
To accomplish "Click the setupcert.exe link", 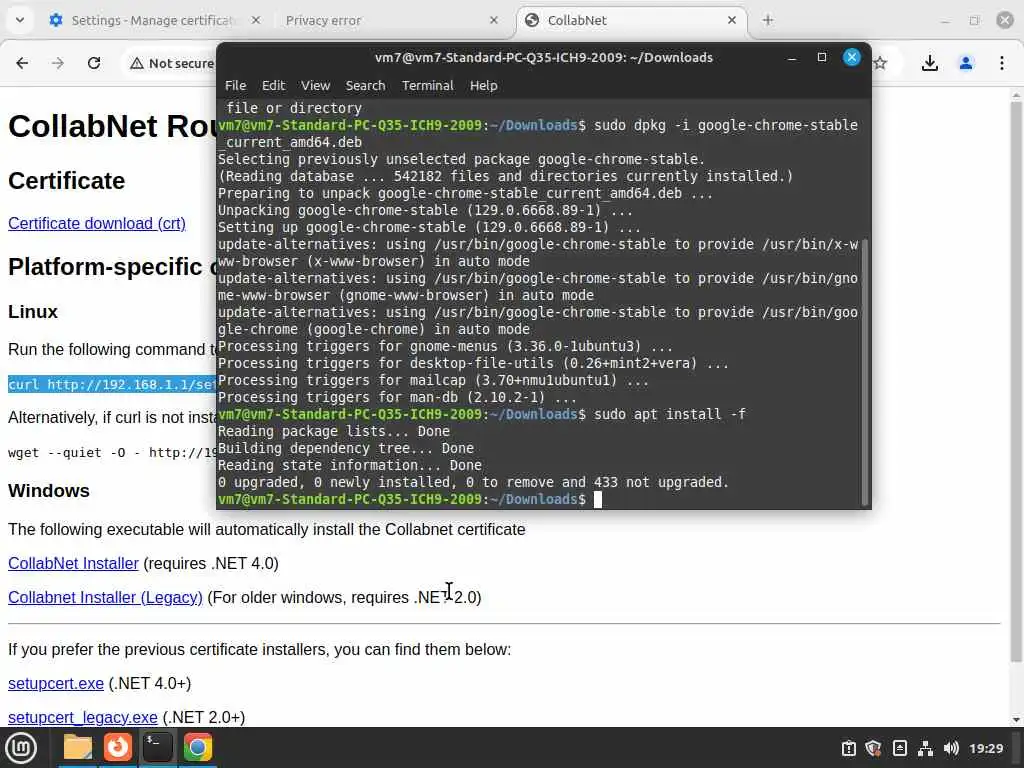I will point(56,683).
